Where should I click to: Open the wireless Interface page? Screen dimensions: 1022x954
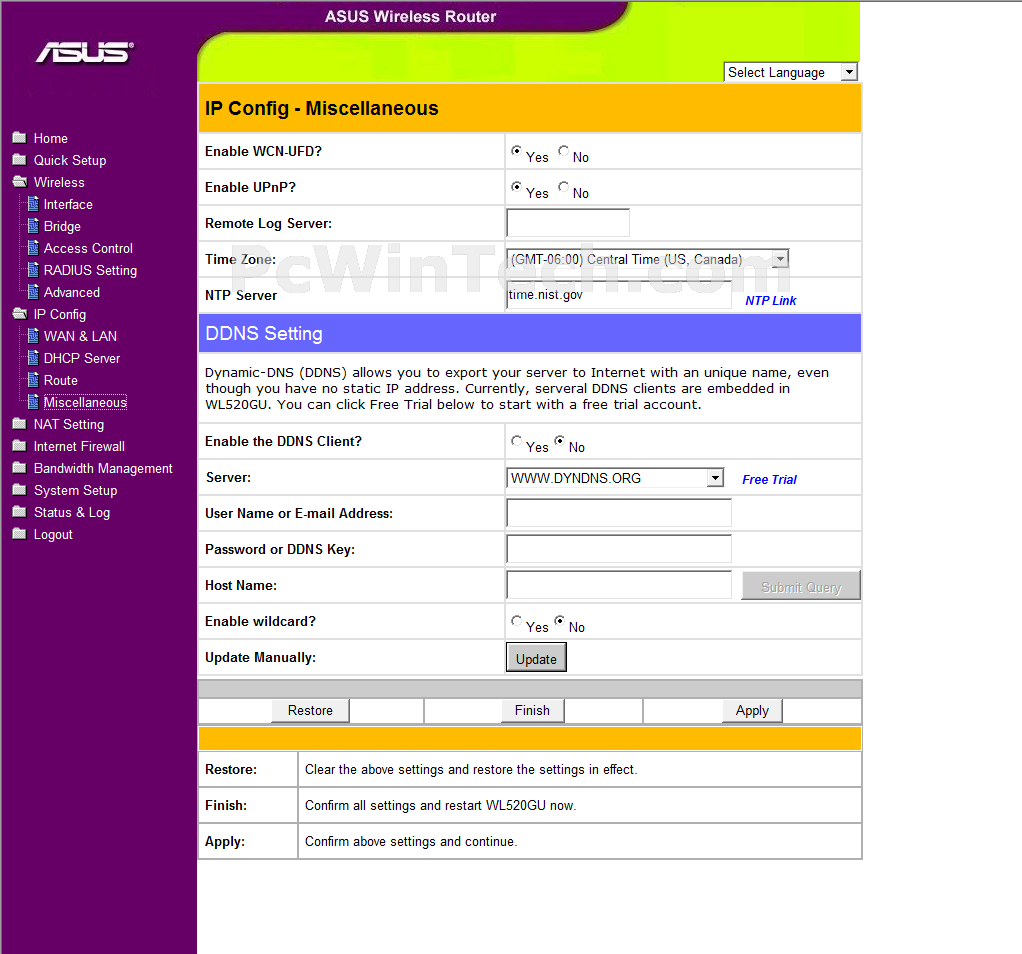(68, 205)
